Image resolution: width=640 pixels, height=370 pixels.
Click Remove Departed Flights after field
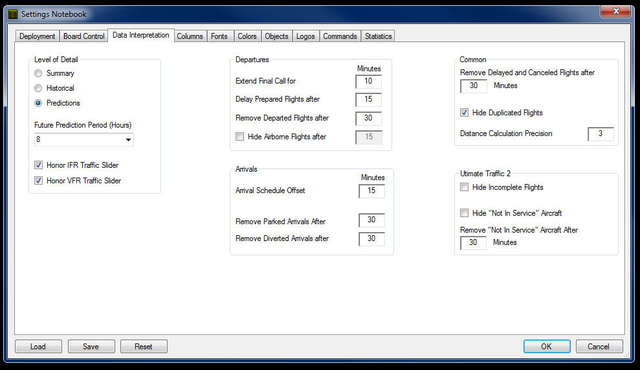click(x=369, y=118)
